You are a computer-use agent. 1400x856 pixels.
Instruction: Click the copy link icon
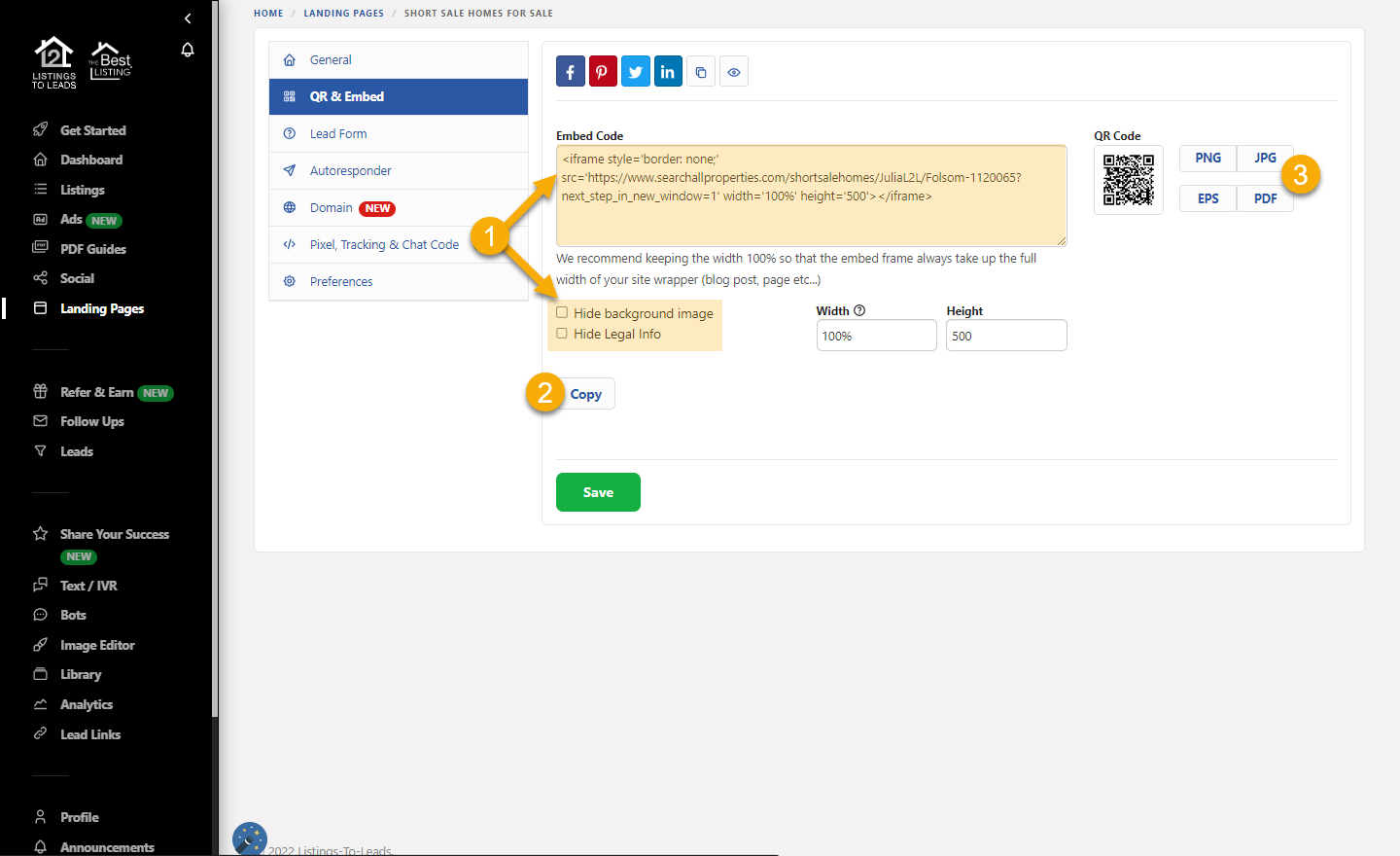[701, 72]
